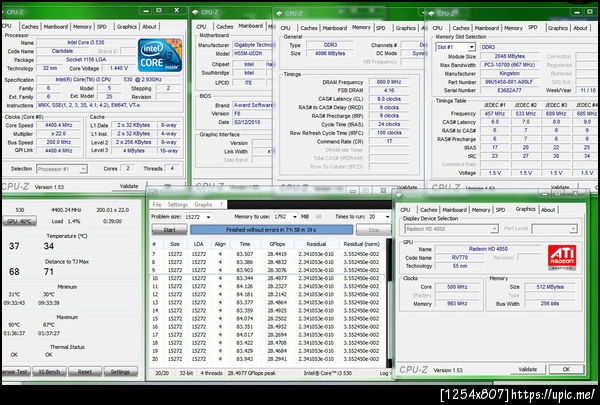Click the '28.4977 GFlops peak' status entry
Viewport: 600px width, 405px height.
click(251, 373)
